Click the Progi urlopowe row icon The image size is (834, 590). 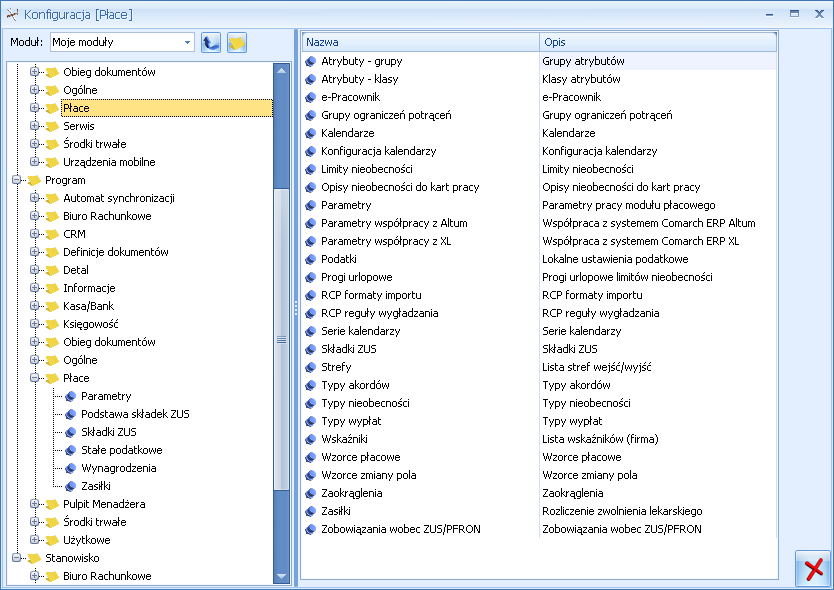pyautogui.click(x=311, y=277)
